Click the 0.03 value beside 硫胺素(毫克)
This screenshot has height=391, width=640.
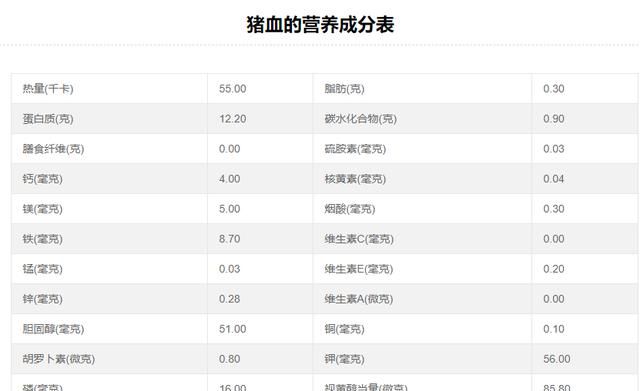[x=554, y=149]
